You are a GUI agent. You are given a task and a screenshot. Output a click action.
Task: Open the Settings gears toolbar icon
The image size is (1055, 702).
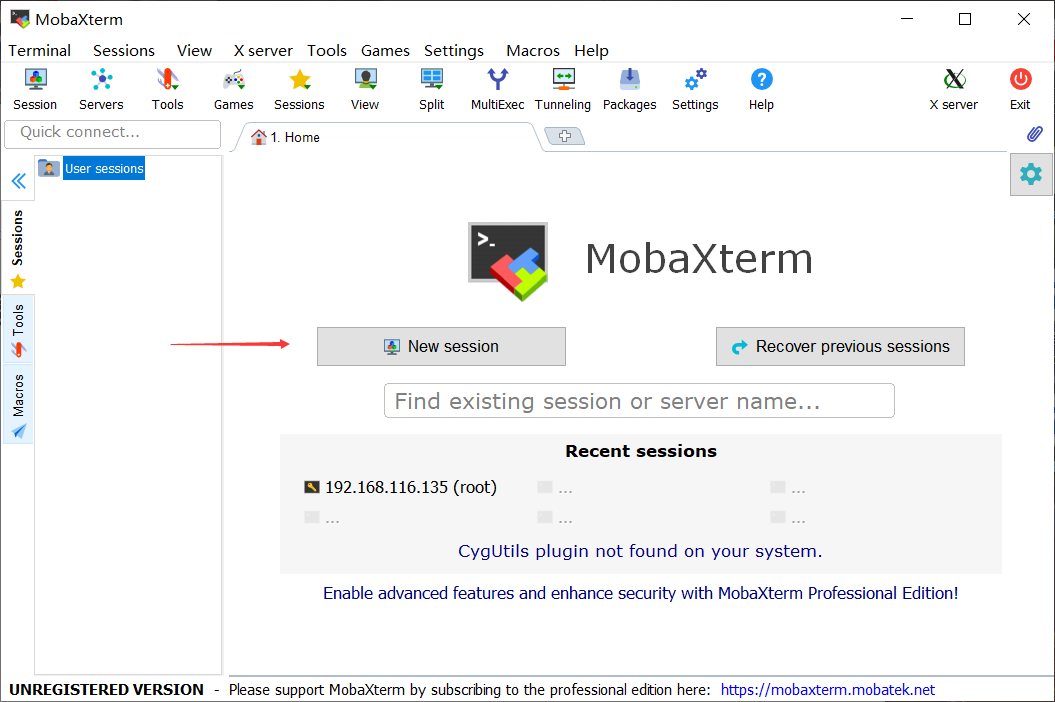coord(695,89)
